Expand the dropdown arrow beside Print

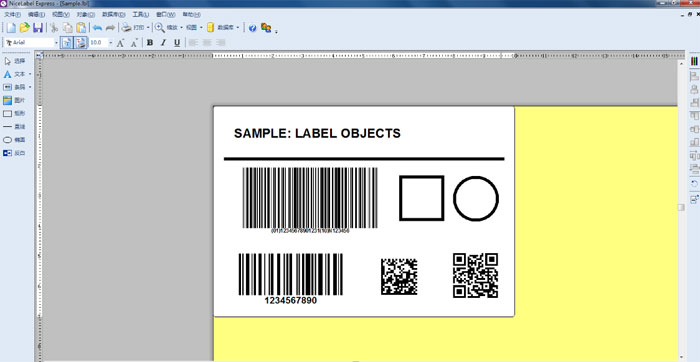pyautogui.click(x=148, y=28)
